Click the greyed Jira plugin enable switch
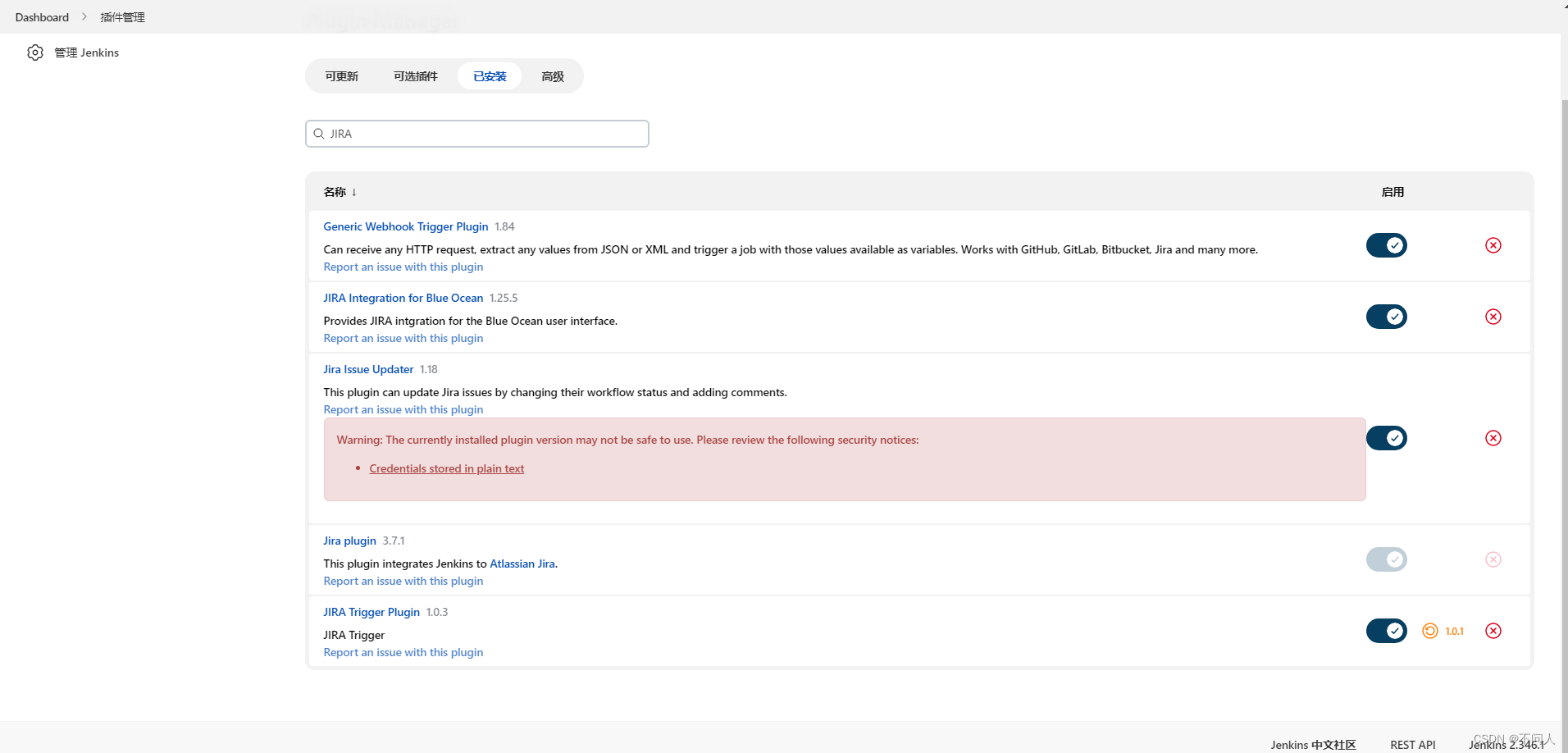This screenshot has width=1568, height=753. (1387, 559)
